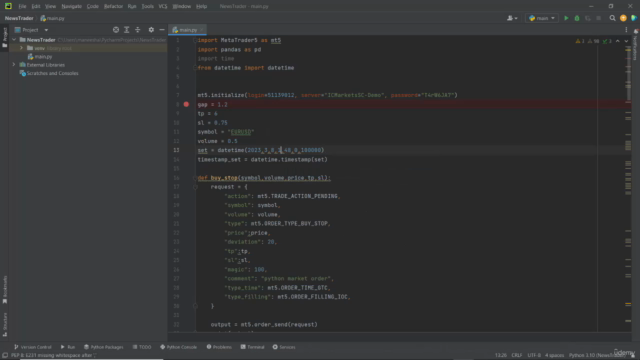Select main.py in the project tree
Viewport: 640px width, 360px height.
tap(43, 57)
